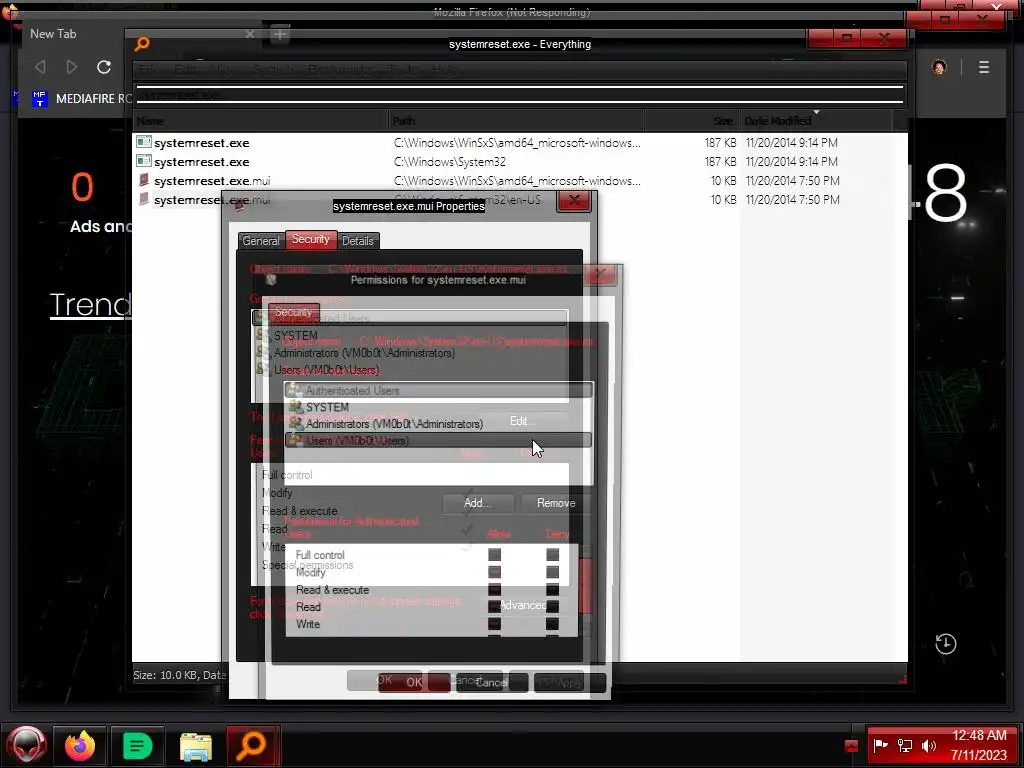Click the Advanced button
1024x768 pixels.
point(522,605)
